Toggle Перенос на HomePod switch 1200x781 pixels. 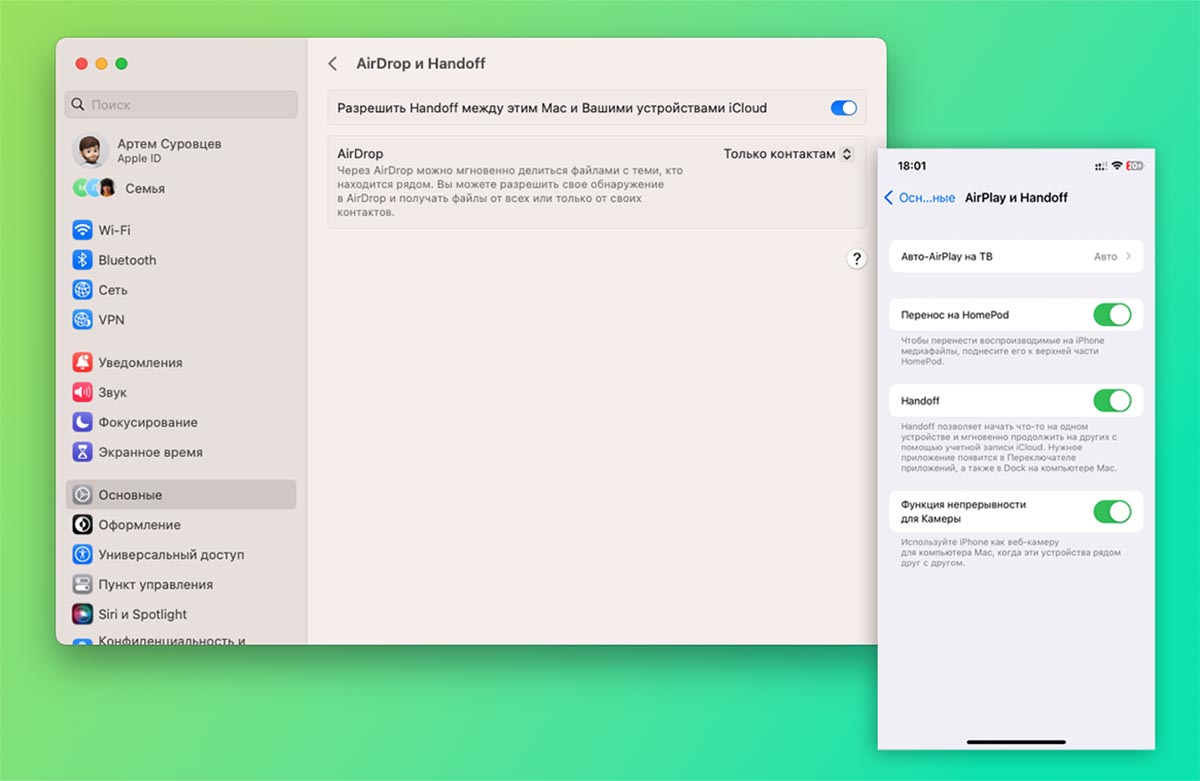1112,315
